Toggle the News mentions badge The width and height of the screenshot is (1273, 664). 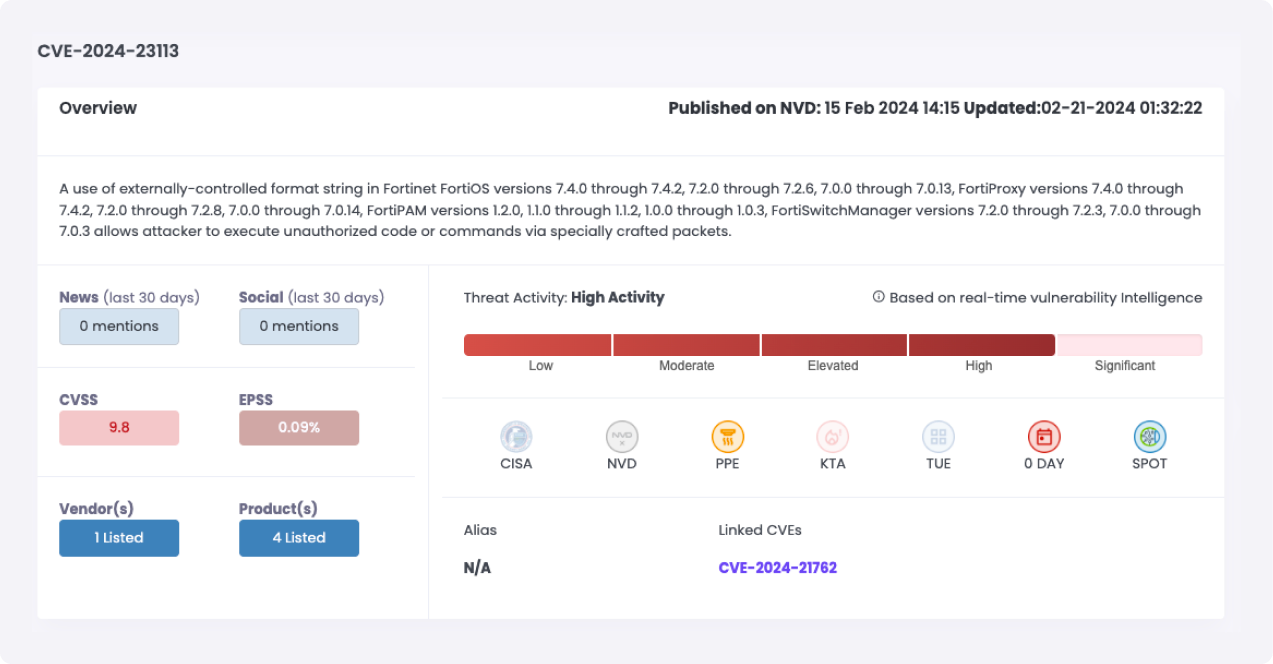coord(119,326)
